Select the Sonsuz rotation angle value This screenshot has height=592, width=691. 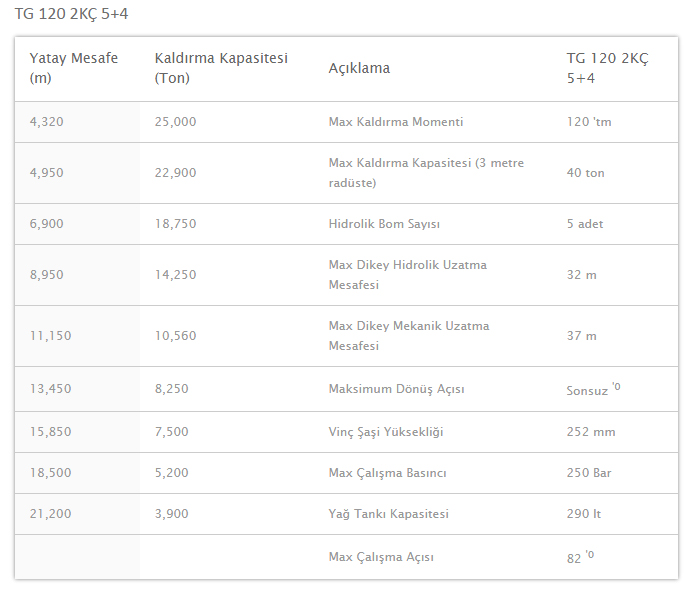[587, 390]
